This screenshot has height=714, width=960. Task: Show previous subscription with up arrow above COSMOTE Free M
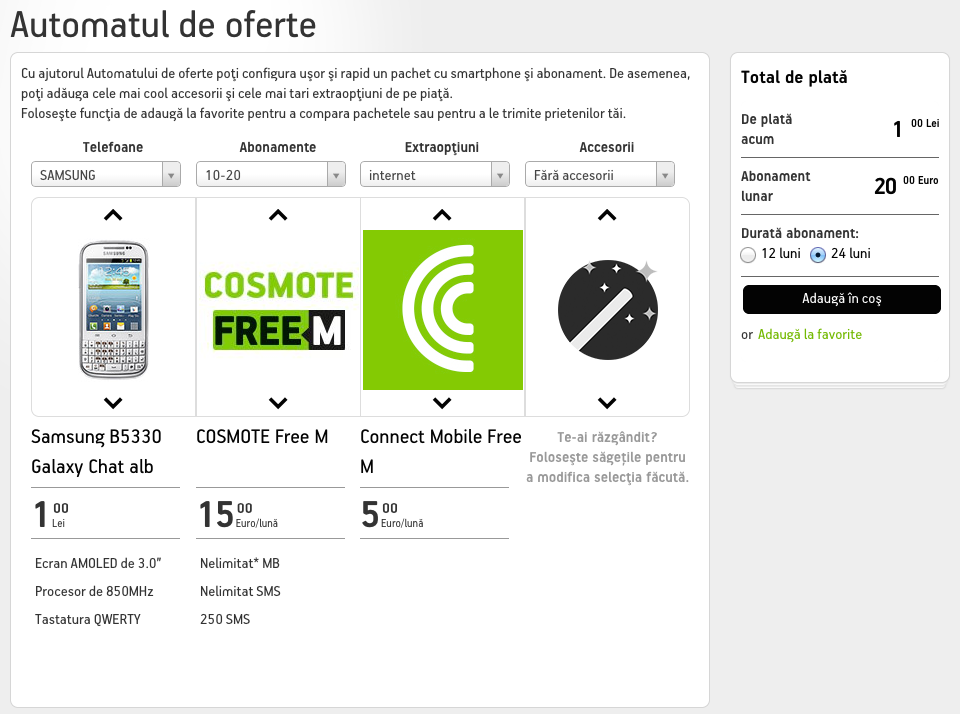(278, 215)
